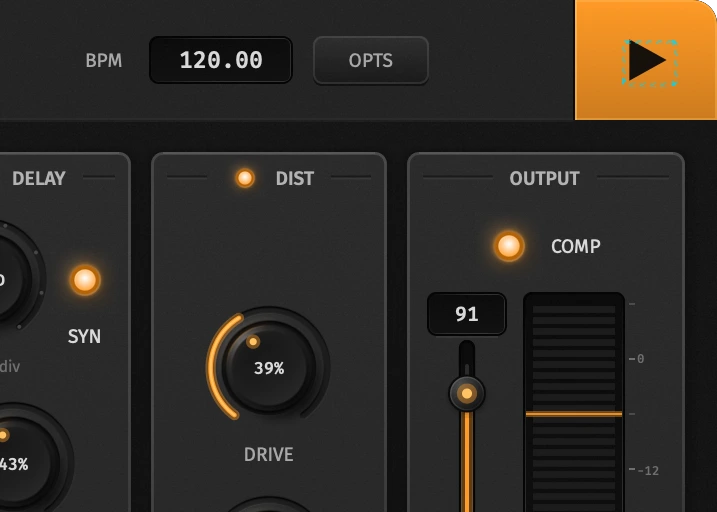Click the COMP label text

(x=576, y=246)
